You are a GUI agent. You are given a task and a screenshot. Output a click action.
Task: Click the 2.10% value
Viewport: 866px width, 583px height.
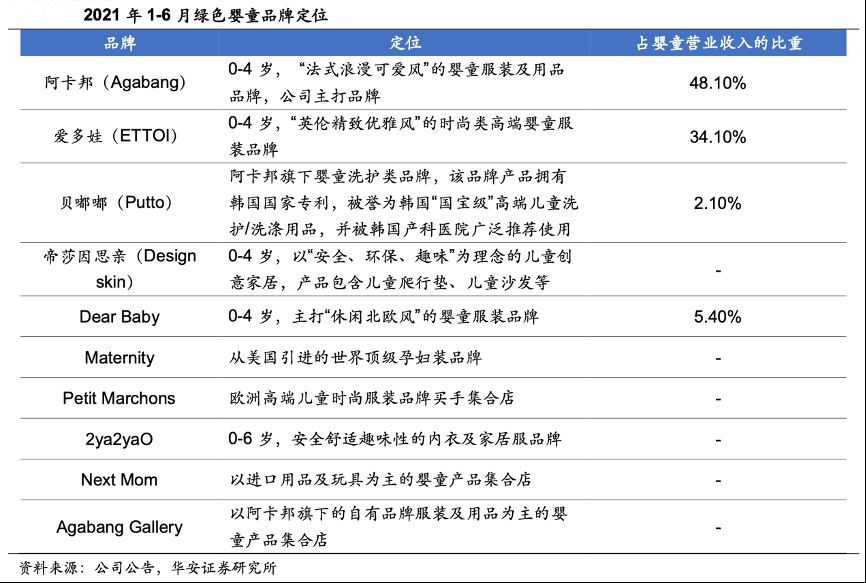(x=718, y=203)
